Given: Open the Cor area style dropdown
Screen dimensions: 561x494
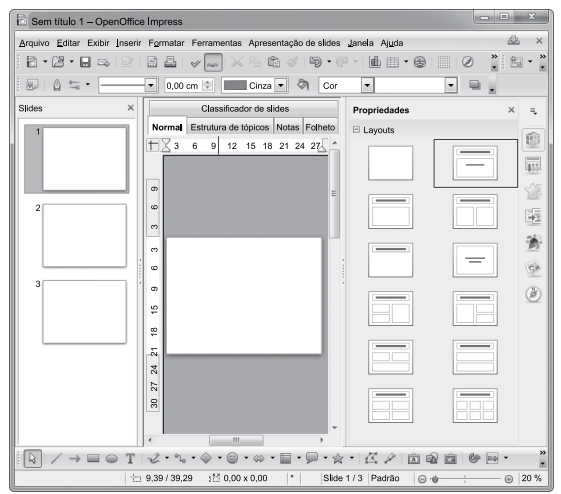Looking at the screenshot, I should pyautogui.click(x=367, y=85).
